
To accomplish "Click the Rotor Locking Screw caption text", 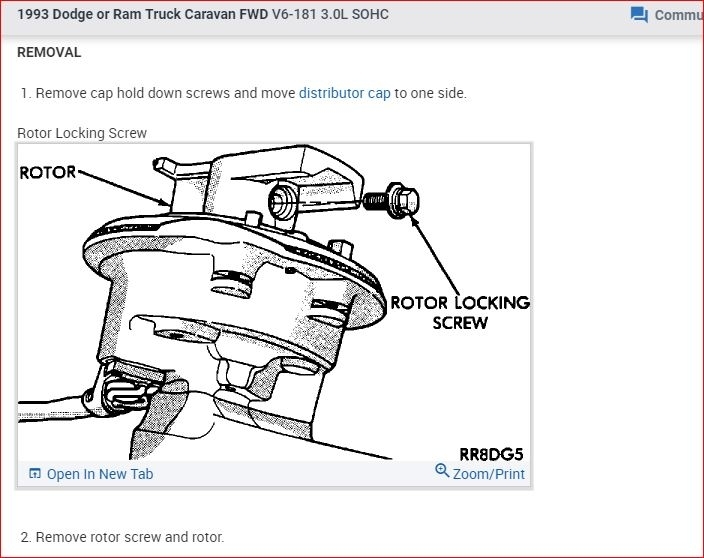I will [82, 133].
